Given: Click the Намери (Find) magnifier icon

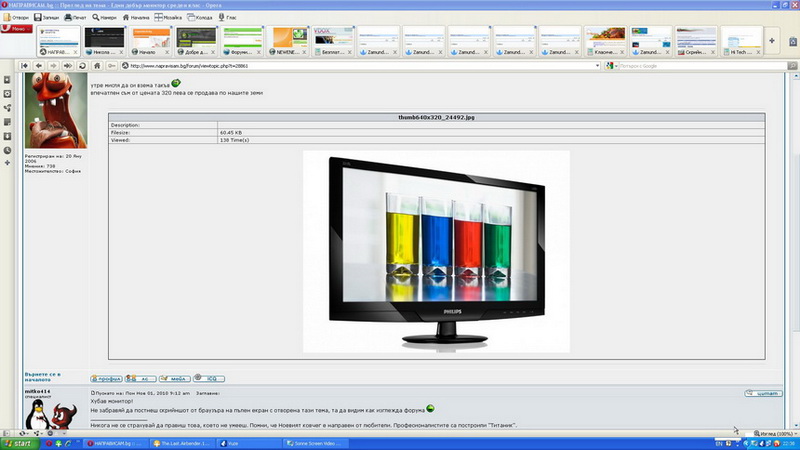Looking at the screenshot, I should (95, 17).
